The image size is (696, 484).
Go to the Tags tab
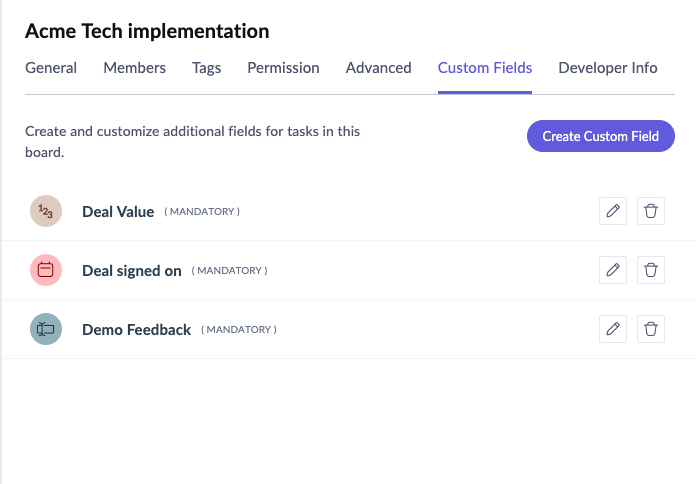[x=207, y=68]
